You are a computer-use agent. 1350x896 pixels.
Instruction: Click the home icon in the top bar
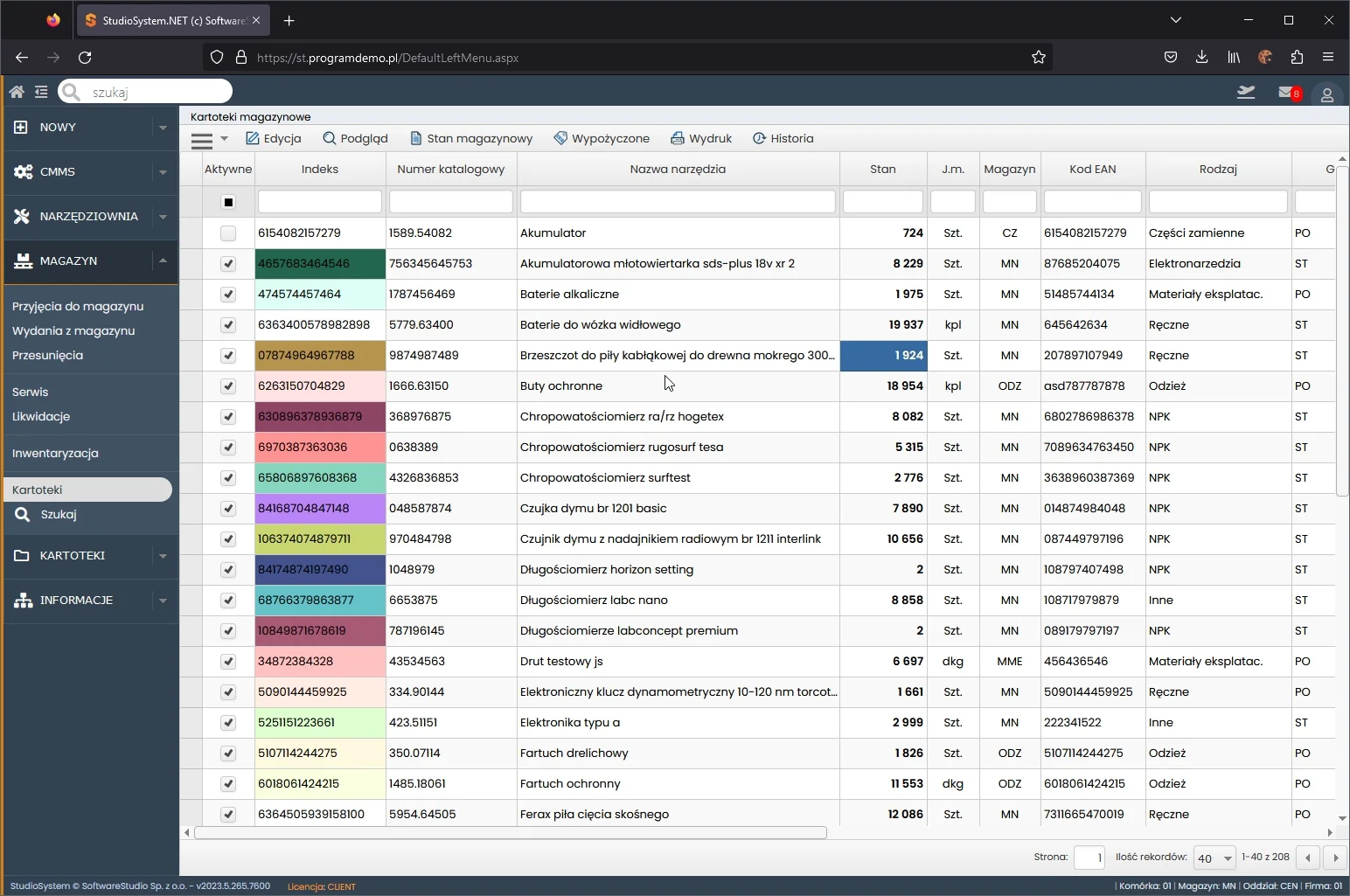pyautogui.click(x=17, y=92)
